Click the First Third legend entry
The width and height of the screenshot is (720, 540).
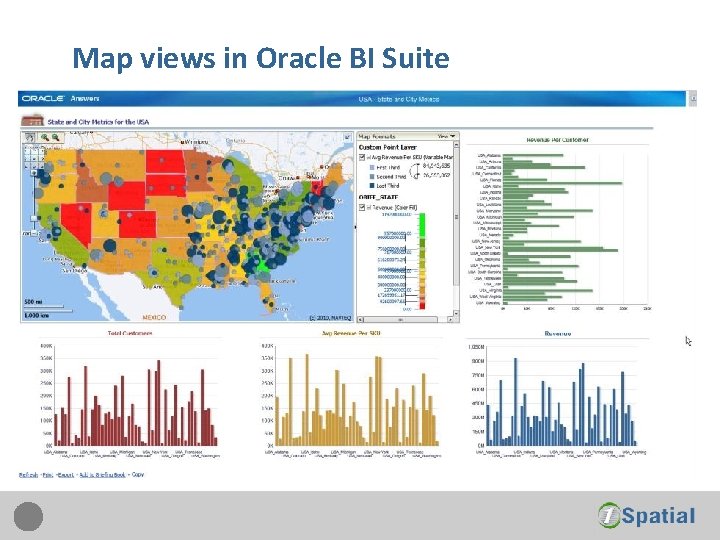pos(385,168)
